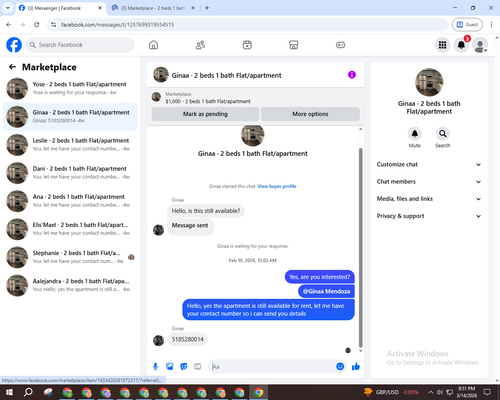Click the 5185280014 message bubble
The image size is (500, 400).
[x=188, y=339]
